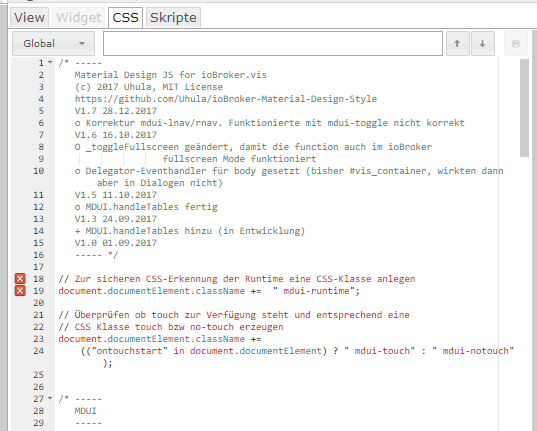Click the up arrow search button

[x=458, y=44]
